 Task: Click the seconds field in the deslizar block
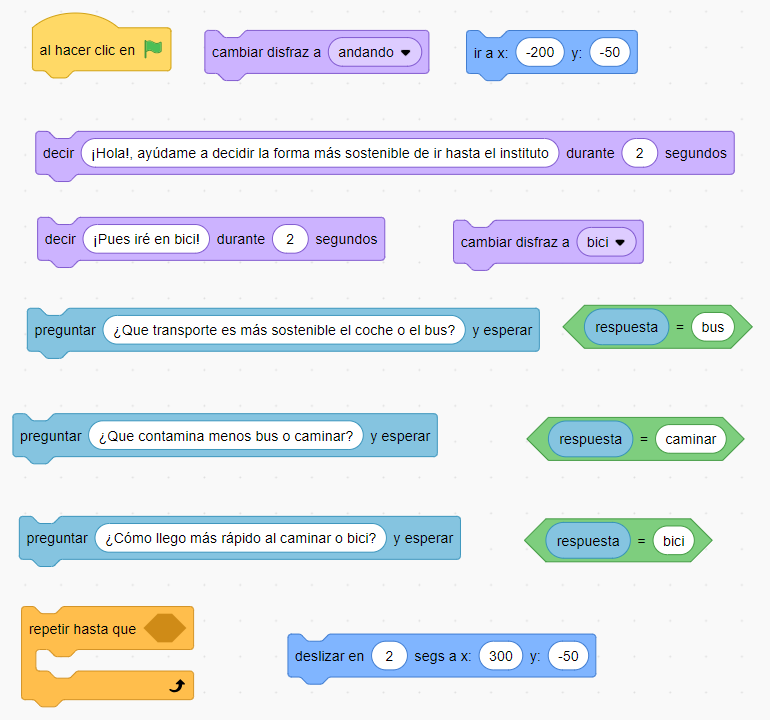pyautogui.click(x=388, y=656)
